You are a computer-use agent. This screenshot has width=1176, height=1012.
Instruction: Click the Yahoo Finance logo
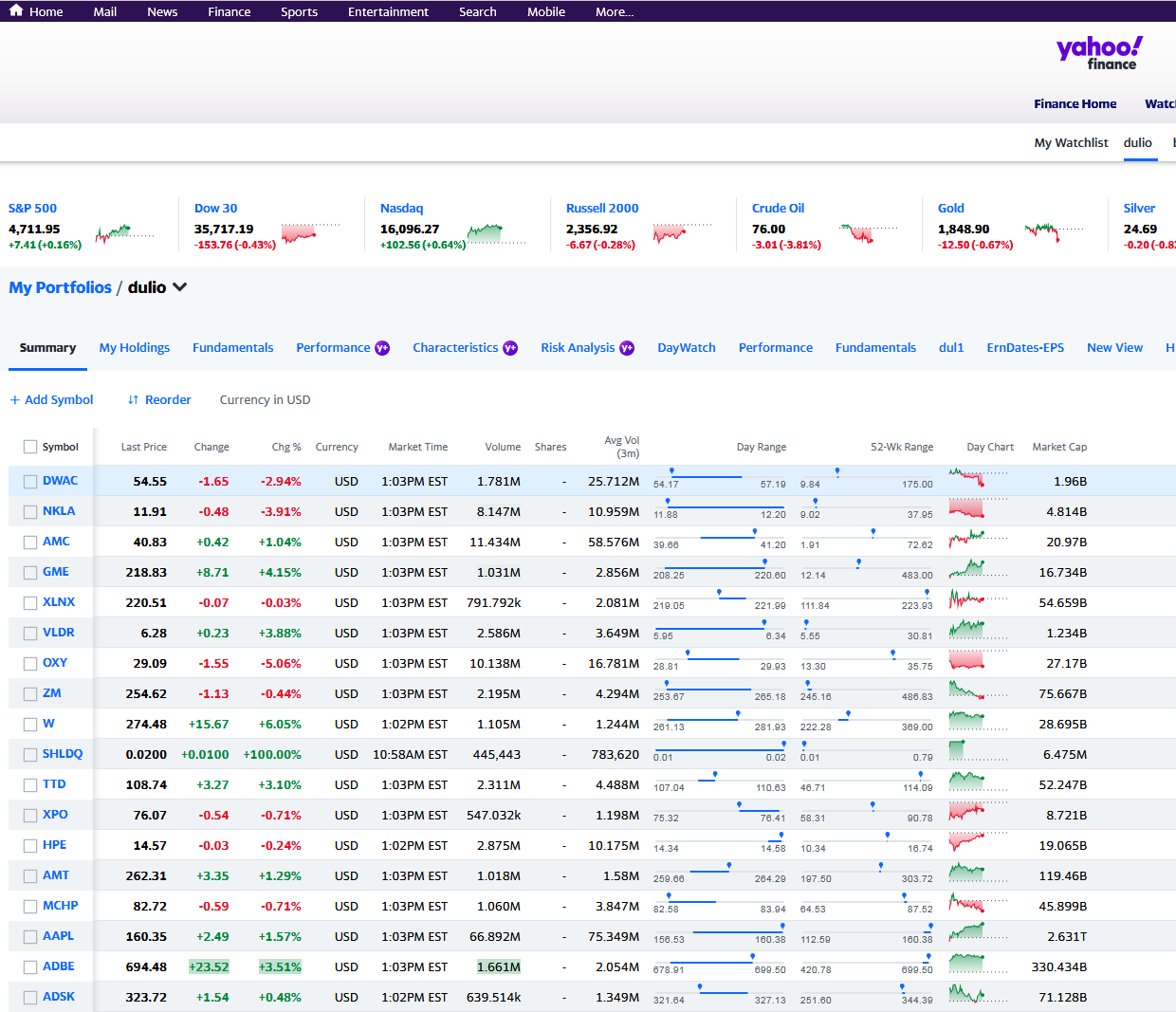1098,53
